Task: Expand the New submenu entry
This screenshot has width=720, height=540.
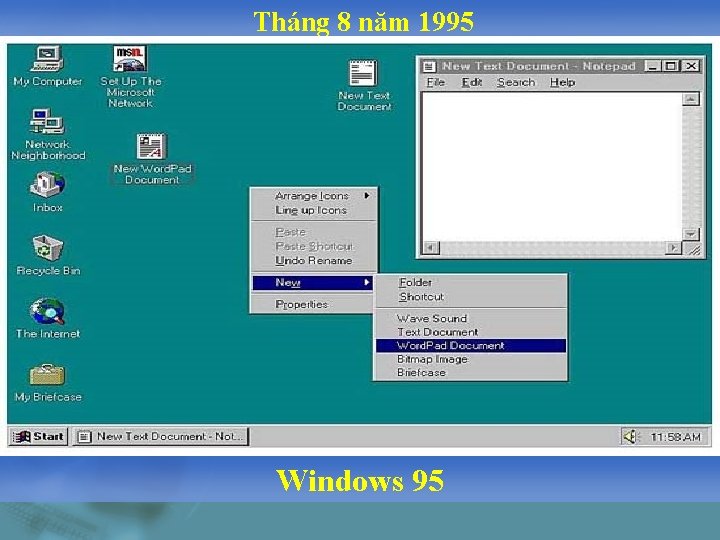Action: pyautogui.click(x=314, y=282)
